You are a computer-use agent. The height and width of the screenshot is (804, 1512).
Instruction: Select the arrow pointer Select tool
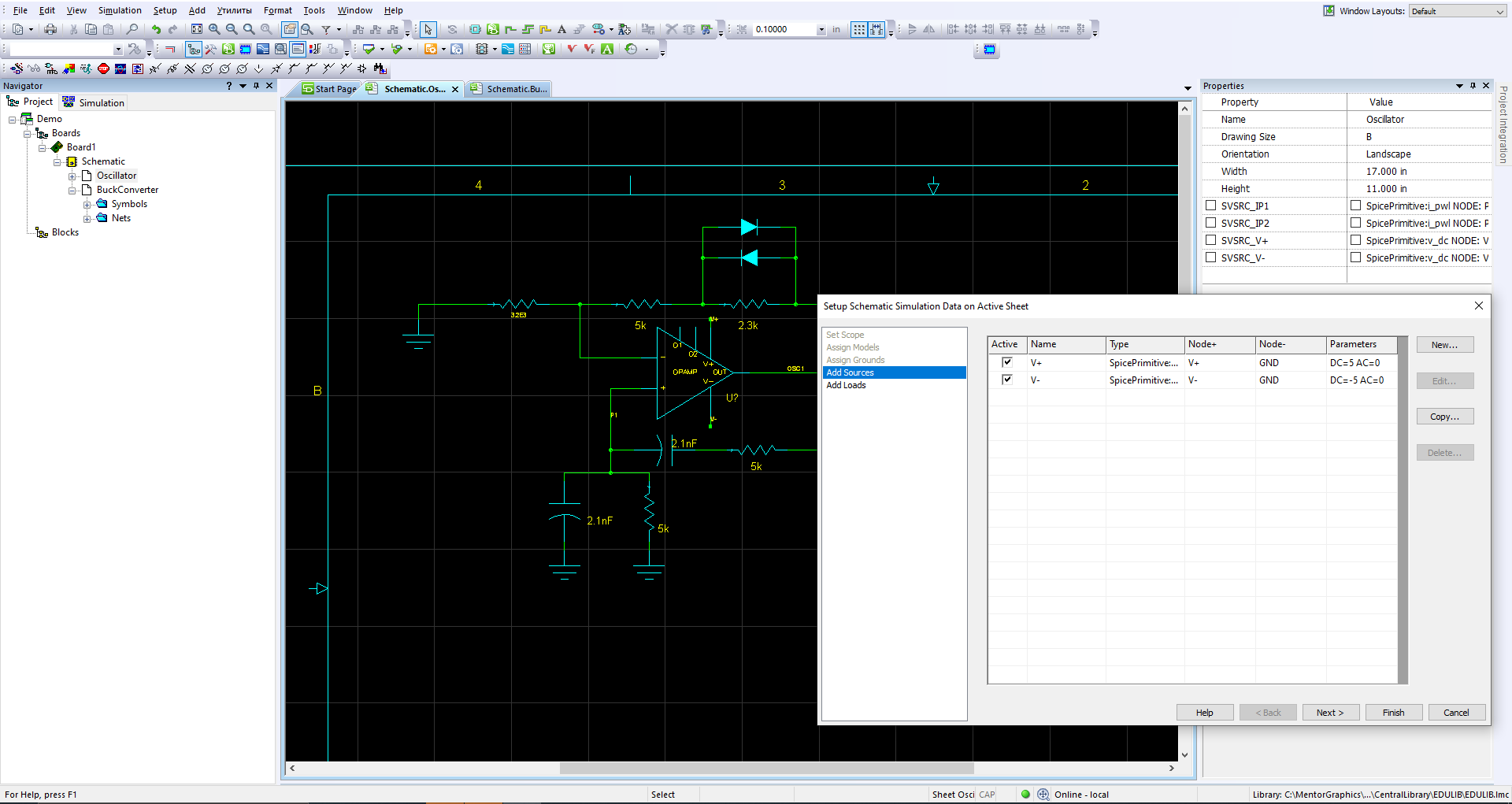click(428, 29)
